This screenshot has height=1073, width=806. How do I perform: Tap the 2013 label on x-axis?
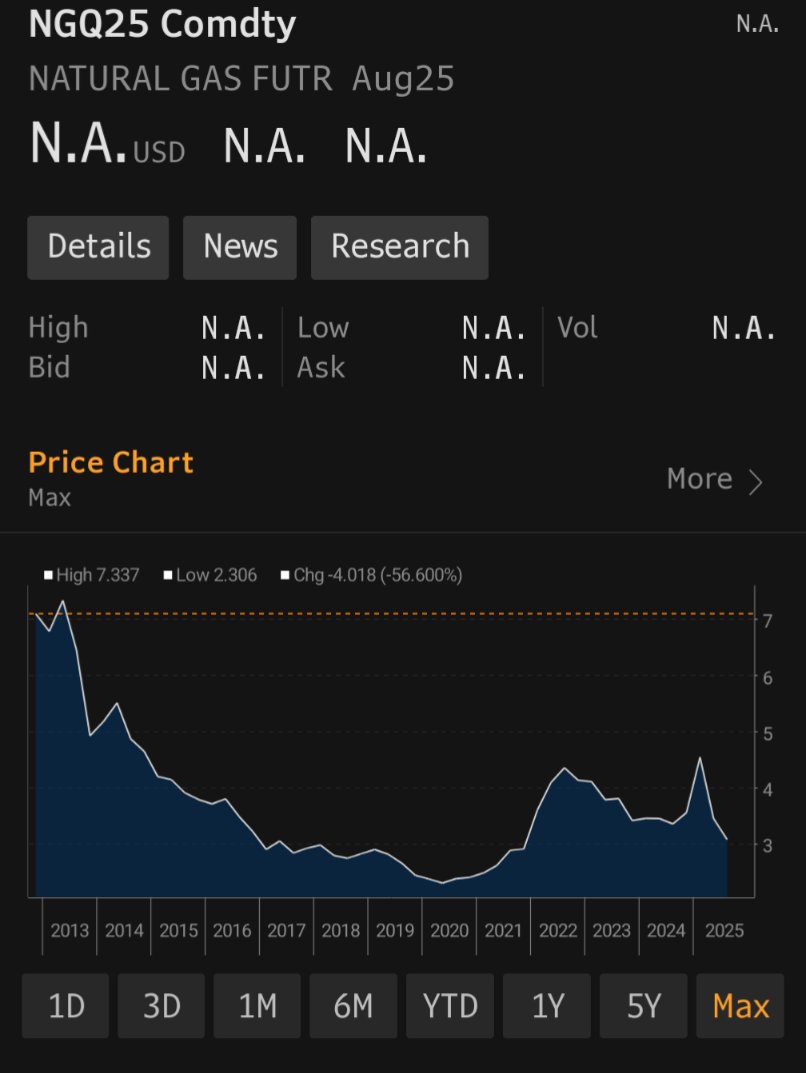(69, 931)
